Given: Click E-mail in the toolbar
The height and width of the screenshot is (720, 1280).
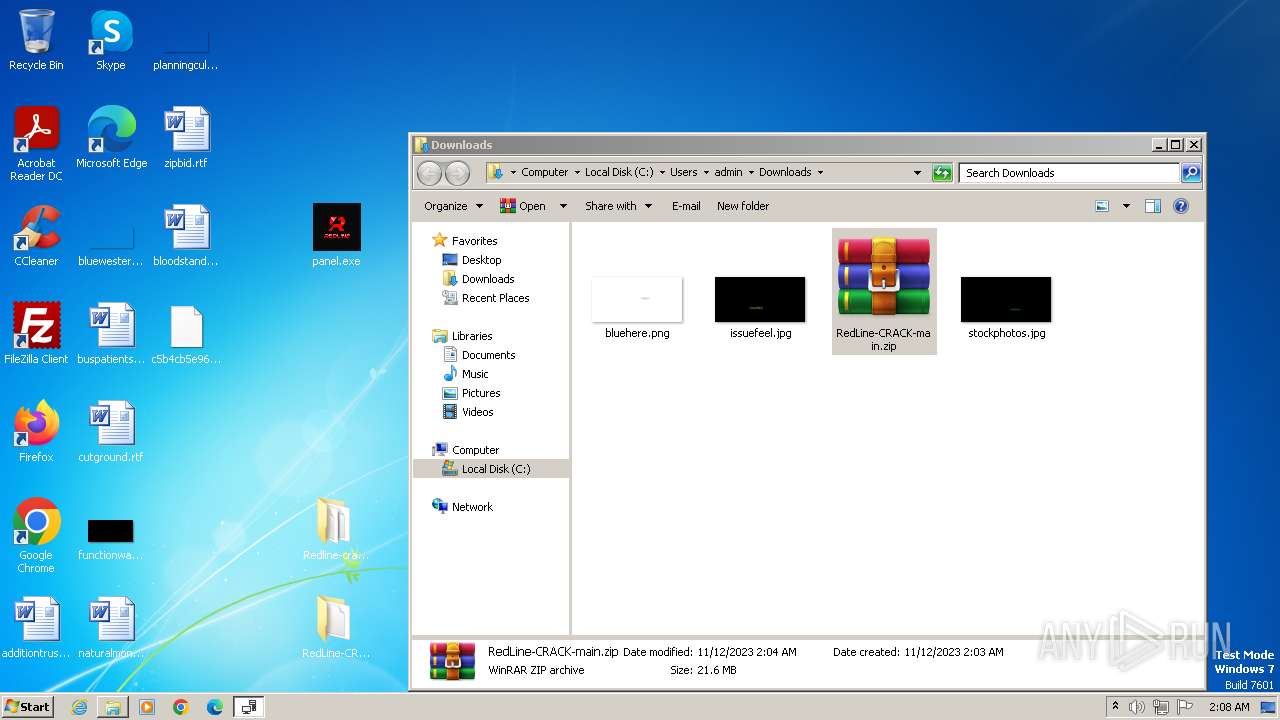Looking at the screenshot, I should (x=686, y=206).
